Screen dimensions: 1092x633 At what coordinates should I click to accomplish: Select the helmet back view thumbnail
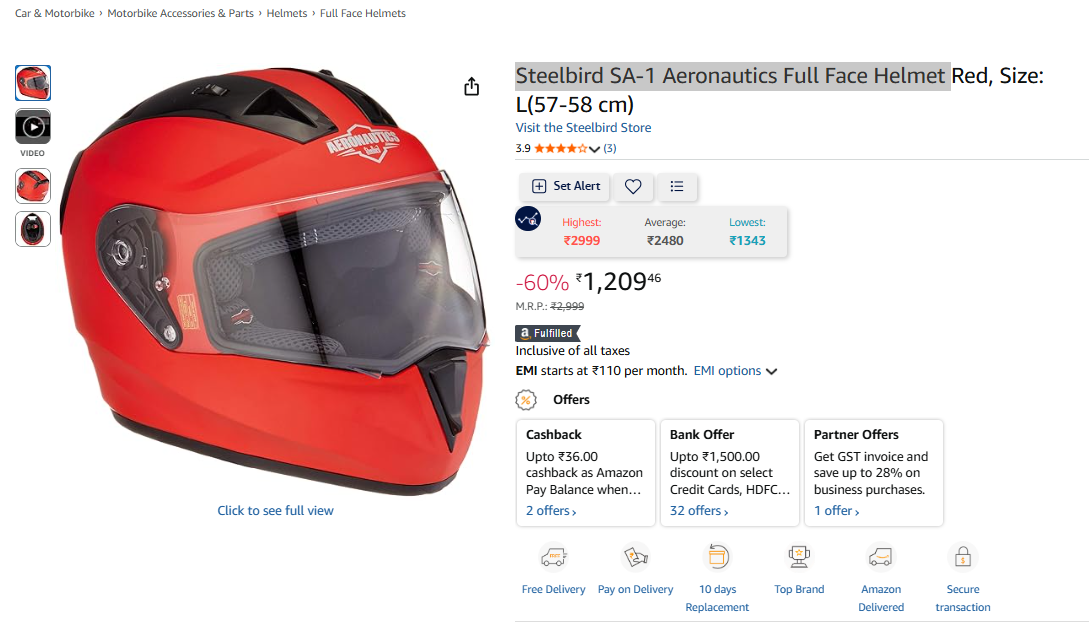point(33,229)
